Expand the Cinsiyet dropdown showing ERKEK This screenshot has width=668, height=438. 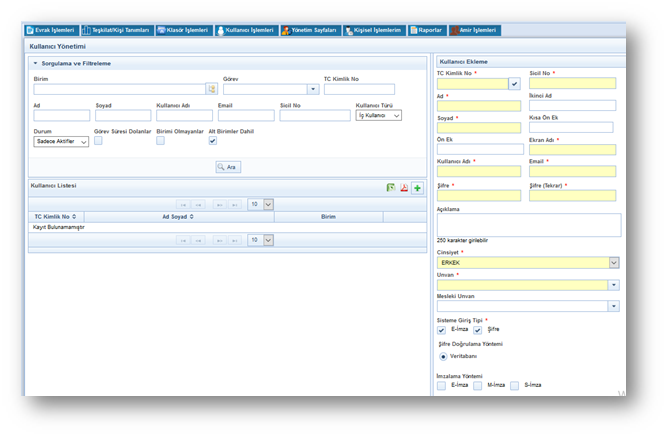pyautogui.click(x=613, y=263)
